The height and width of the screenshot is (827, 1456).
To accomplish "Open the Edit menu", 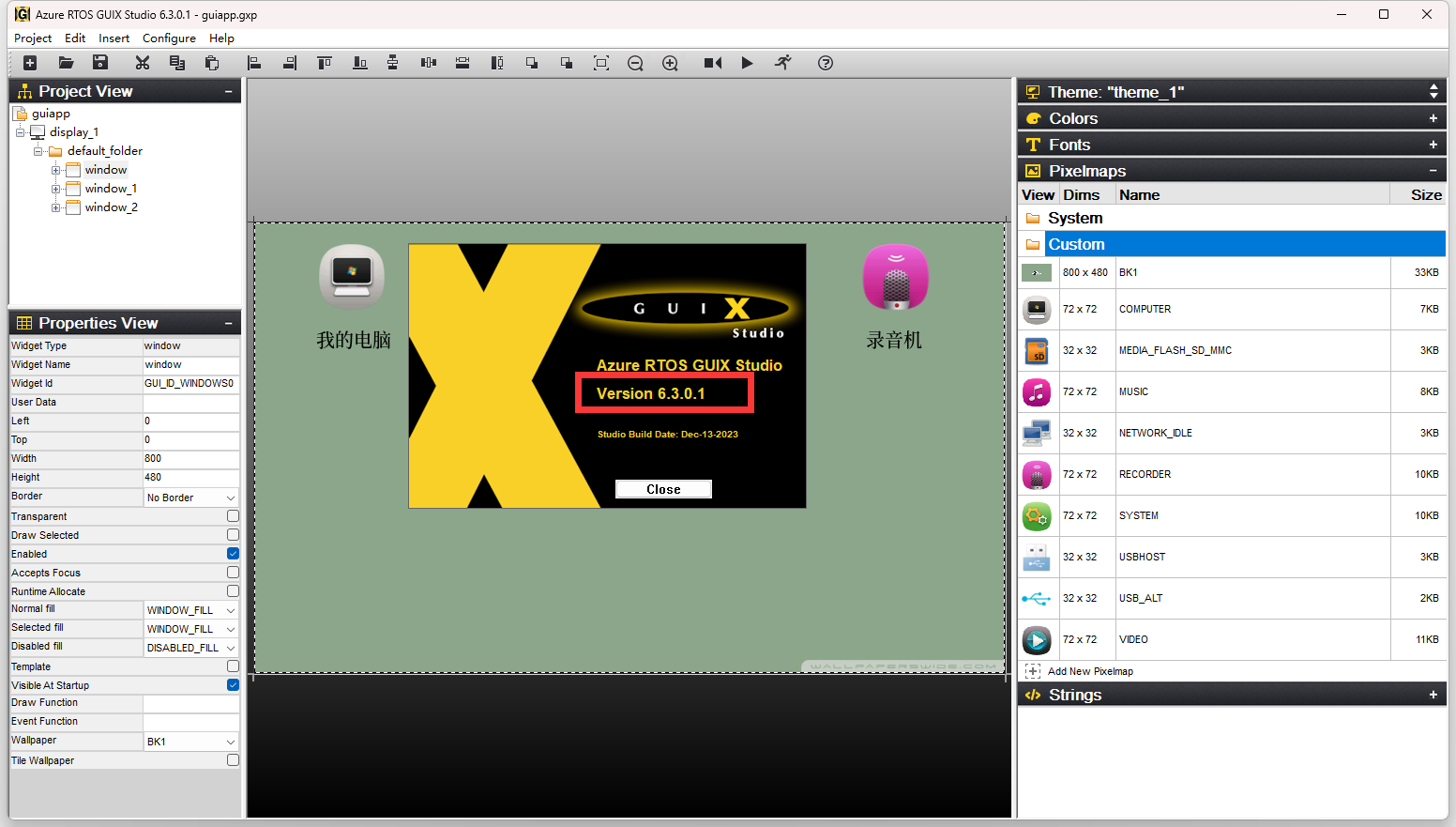I will click(75, 38).
